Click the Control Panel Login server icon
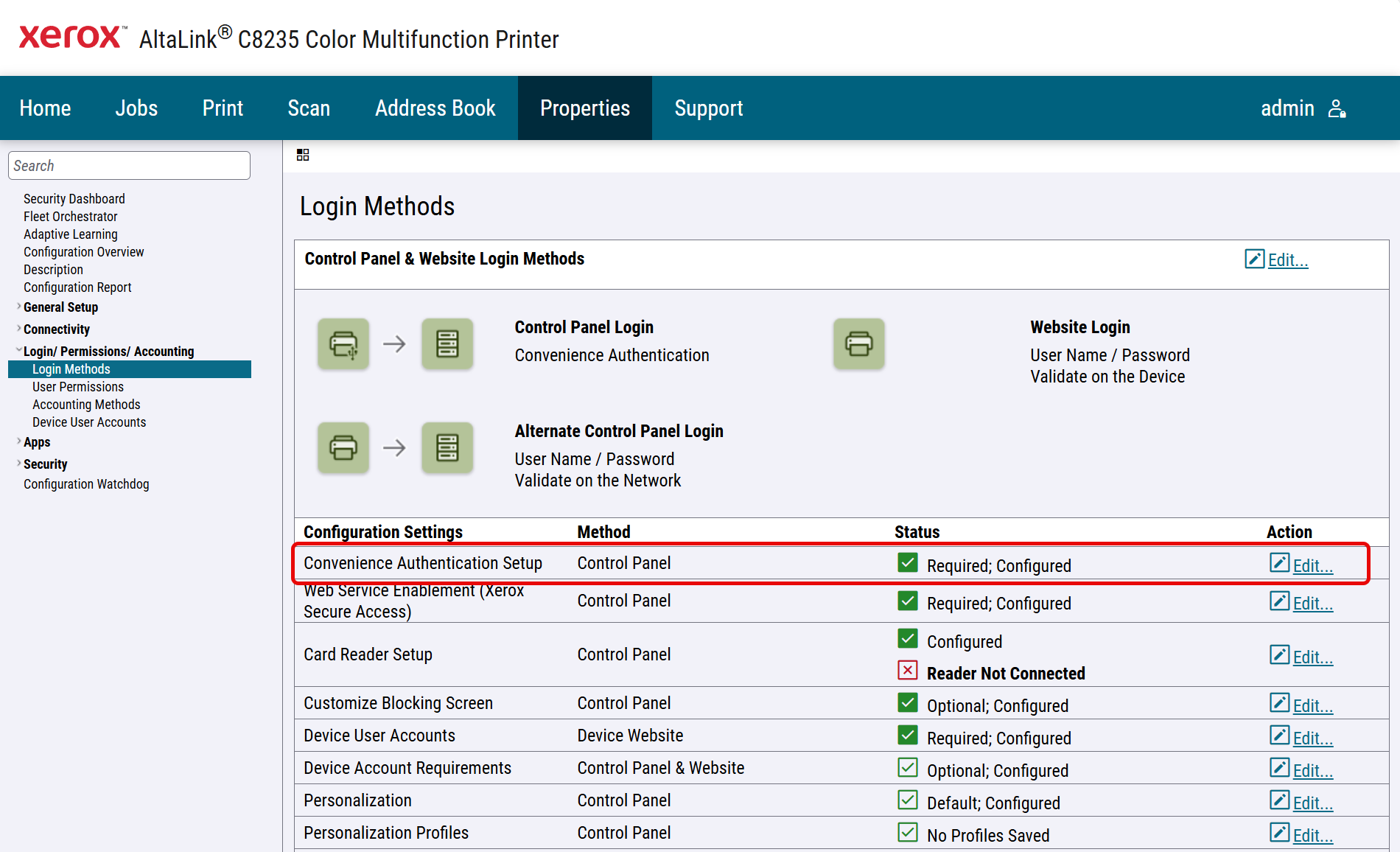This screenshot has height=852, width=1400. click(447, 343)
